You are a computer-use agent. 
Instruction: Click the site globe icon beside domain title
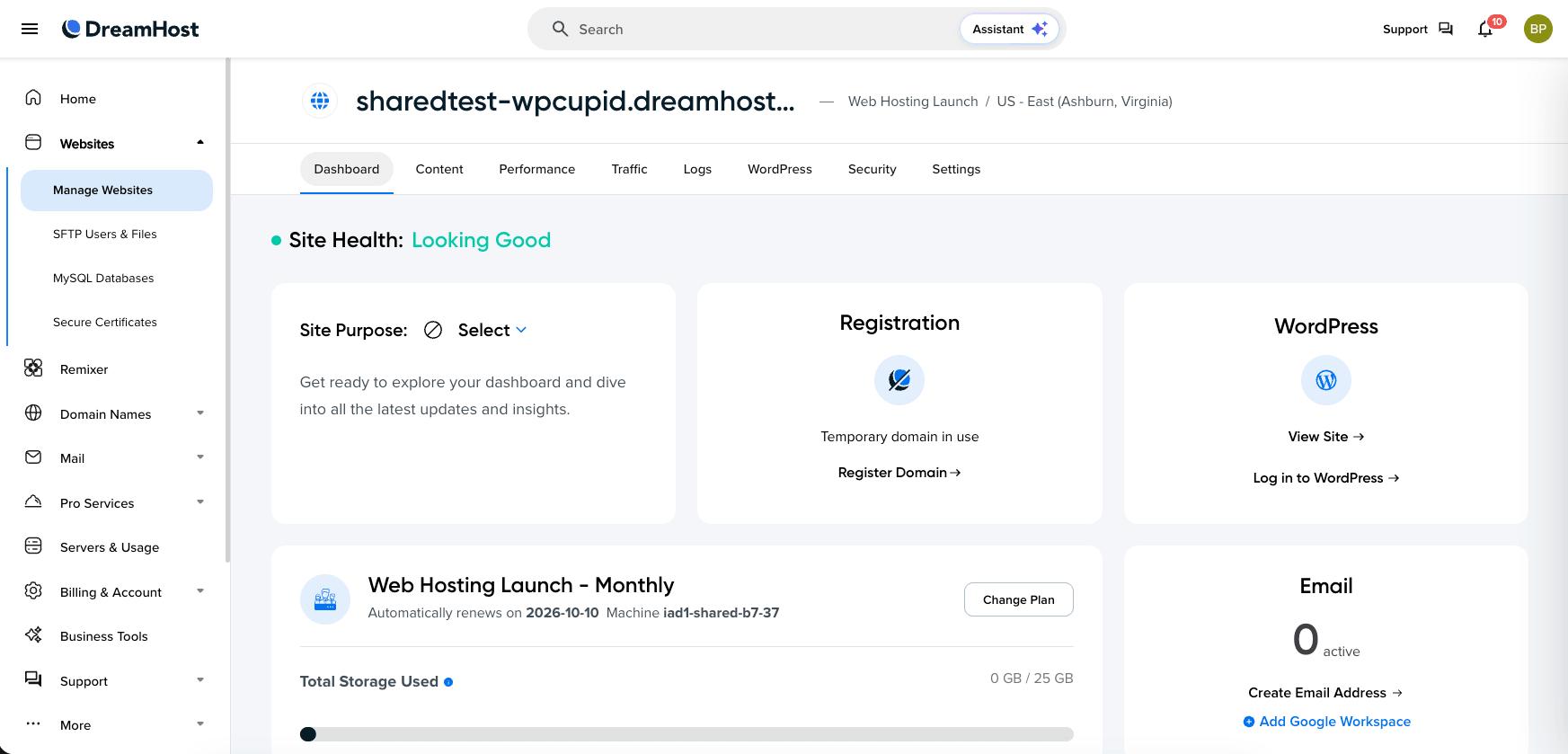[320, 101]
